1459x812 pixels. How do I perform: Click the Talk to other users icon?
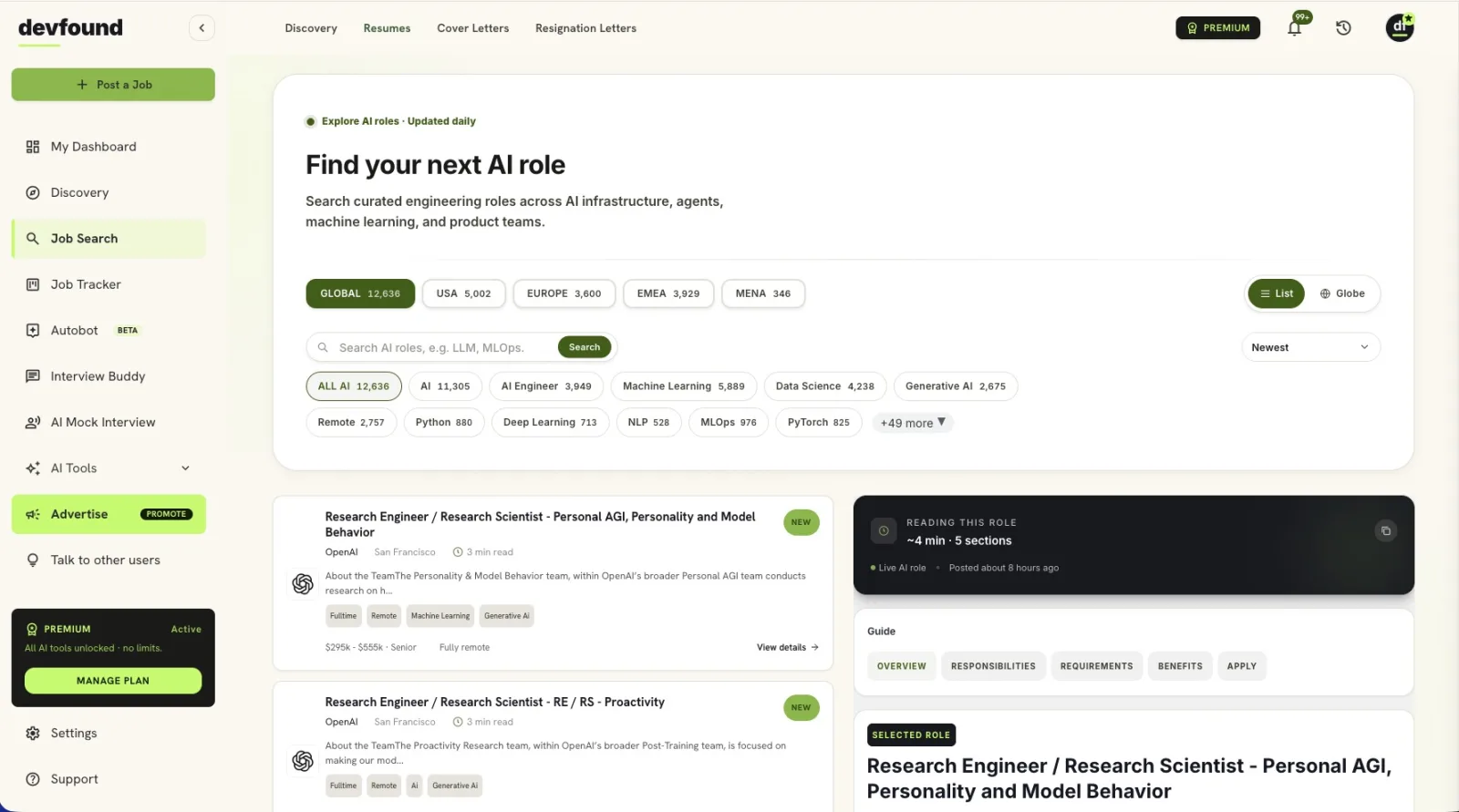coord(33,560)
